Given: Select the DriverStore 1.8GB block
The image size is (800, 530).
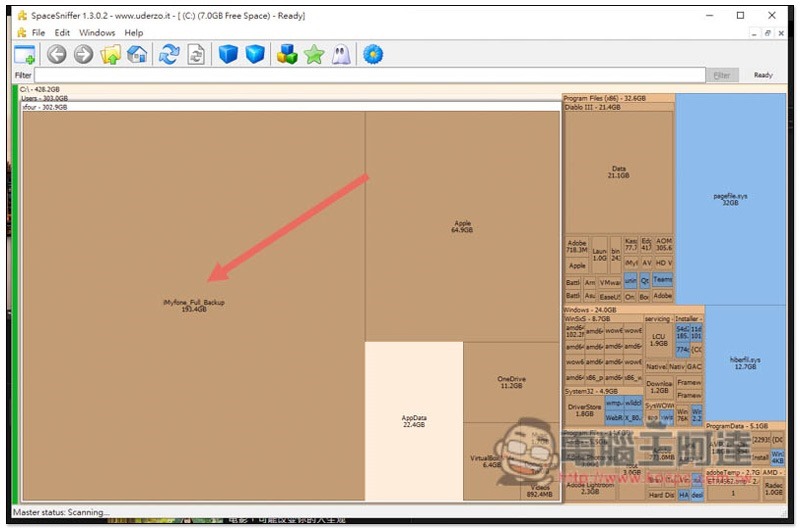Looking at the screenshot, I should [584, 410].
